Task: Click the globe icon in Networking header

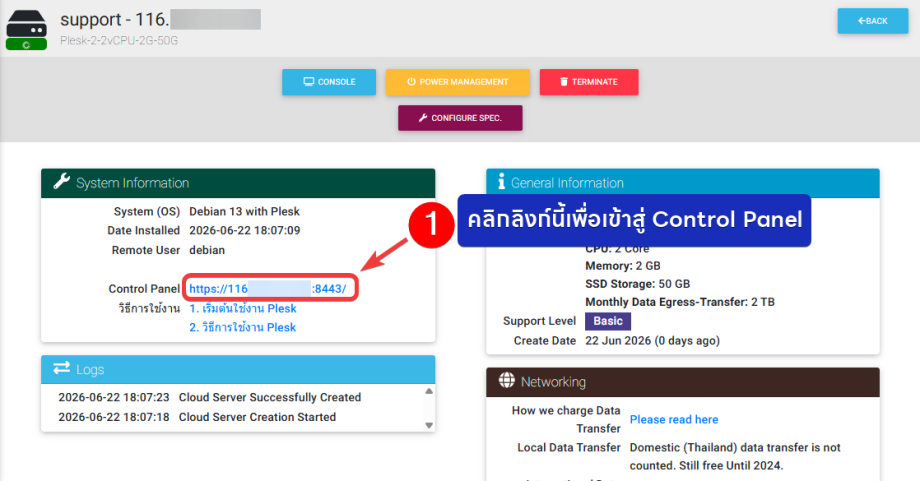Action: click(506, 381)
